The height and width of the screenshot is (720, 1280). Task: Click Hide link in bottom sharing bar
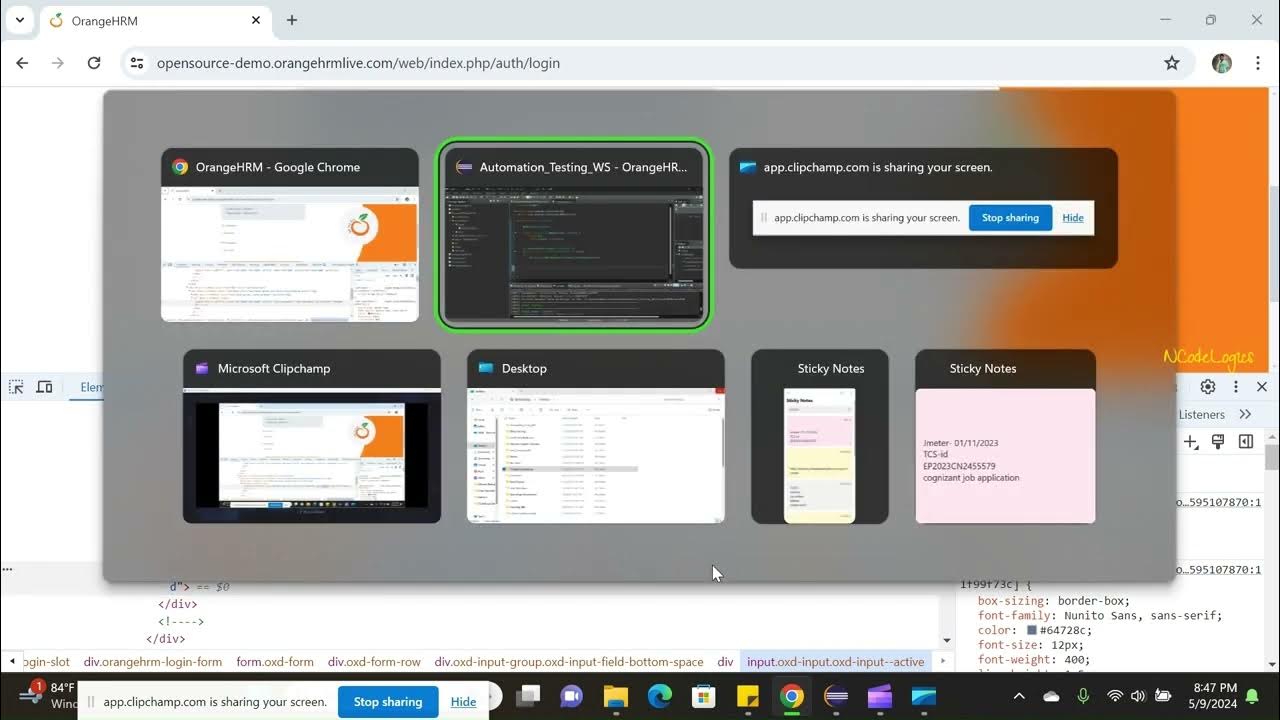463,702
